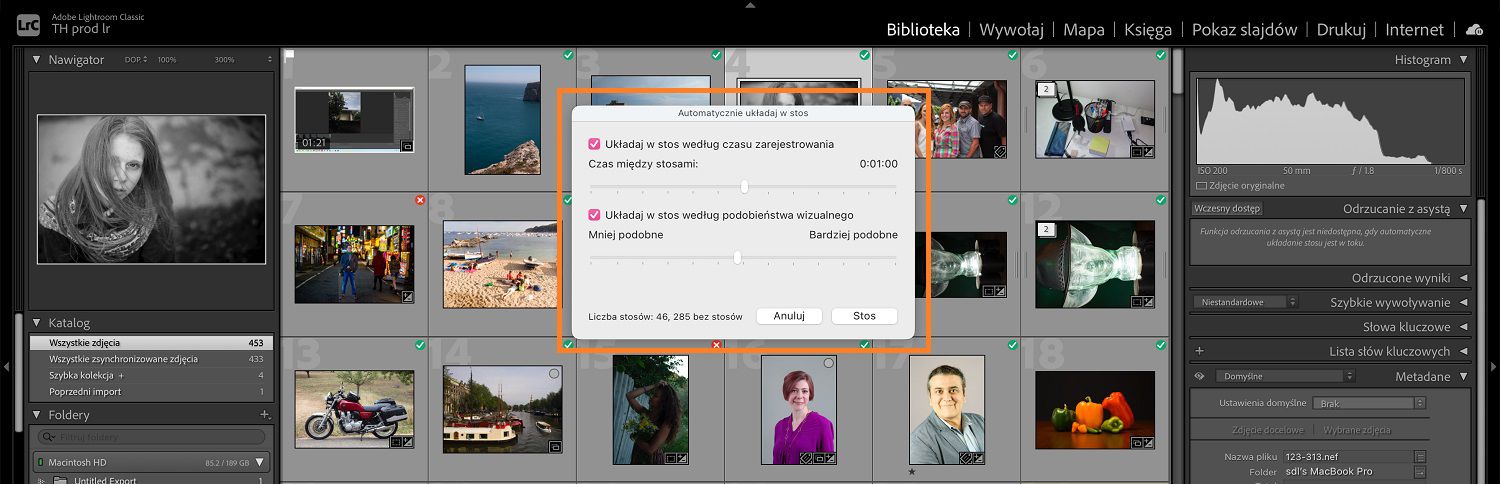Screen dimensions: 1500x484
Task: Toggle stacking by visual similarity checkbox
Action: click(594, 215)
